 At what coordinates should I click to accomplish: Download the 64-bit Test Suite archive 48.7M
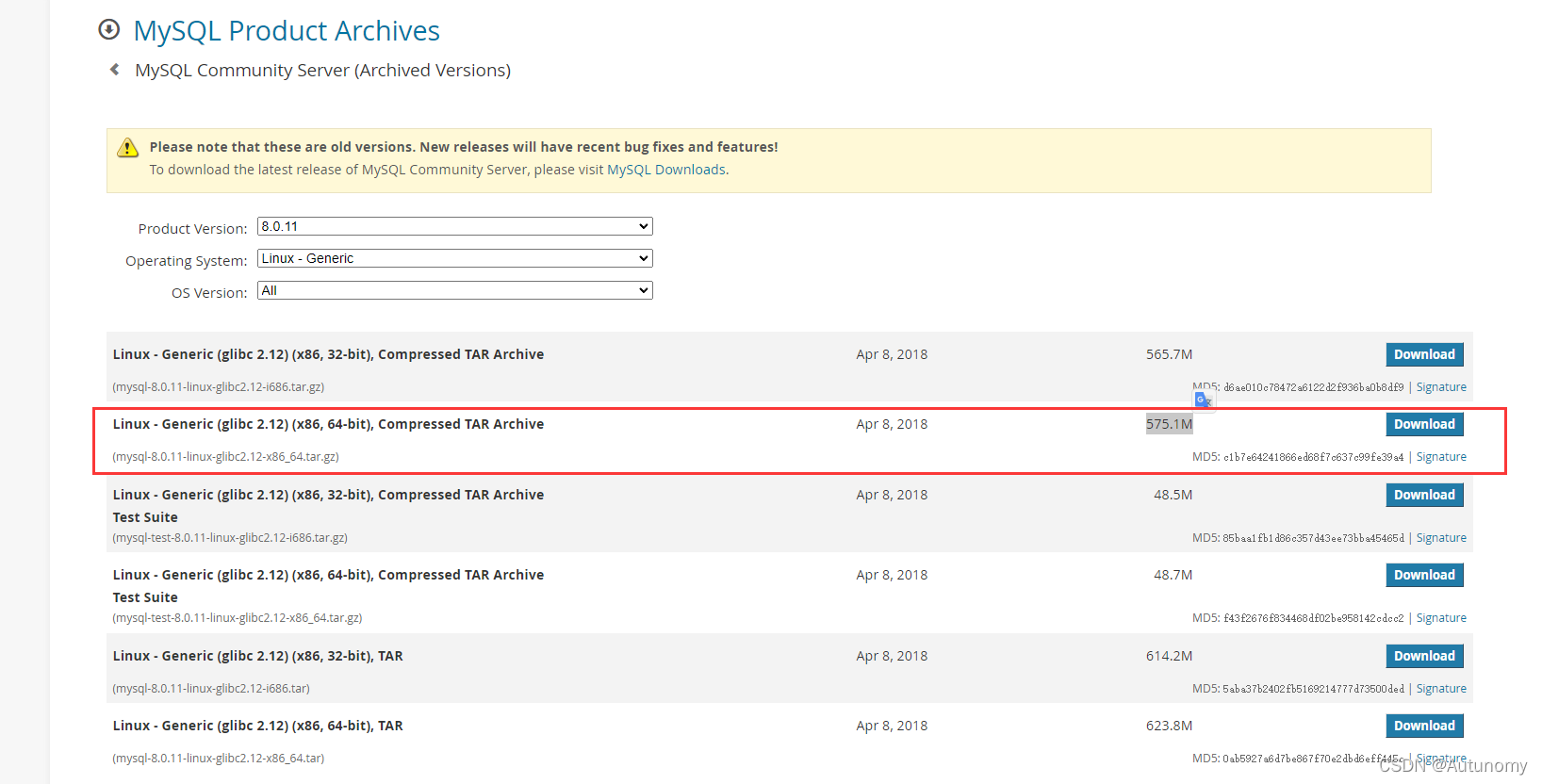coord(1424,575)
